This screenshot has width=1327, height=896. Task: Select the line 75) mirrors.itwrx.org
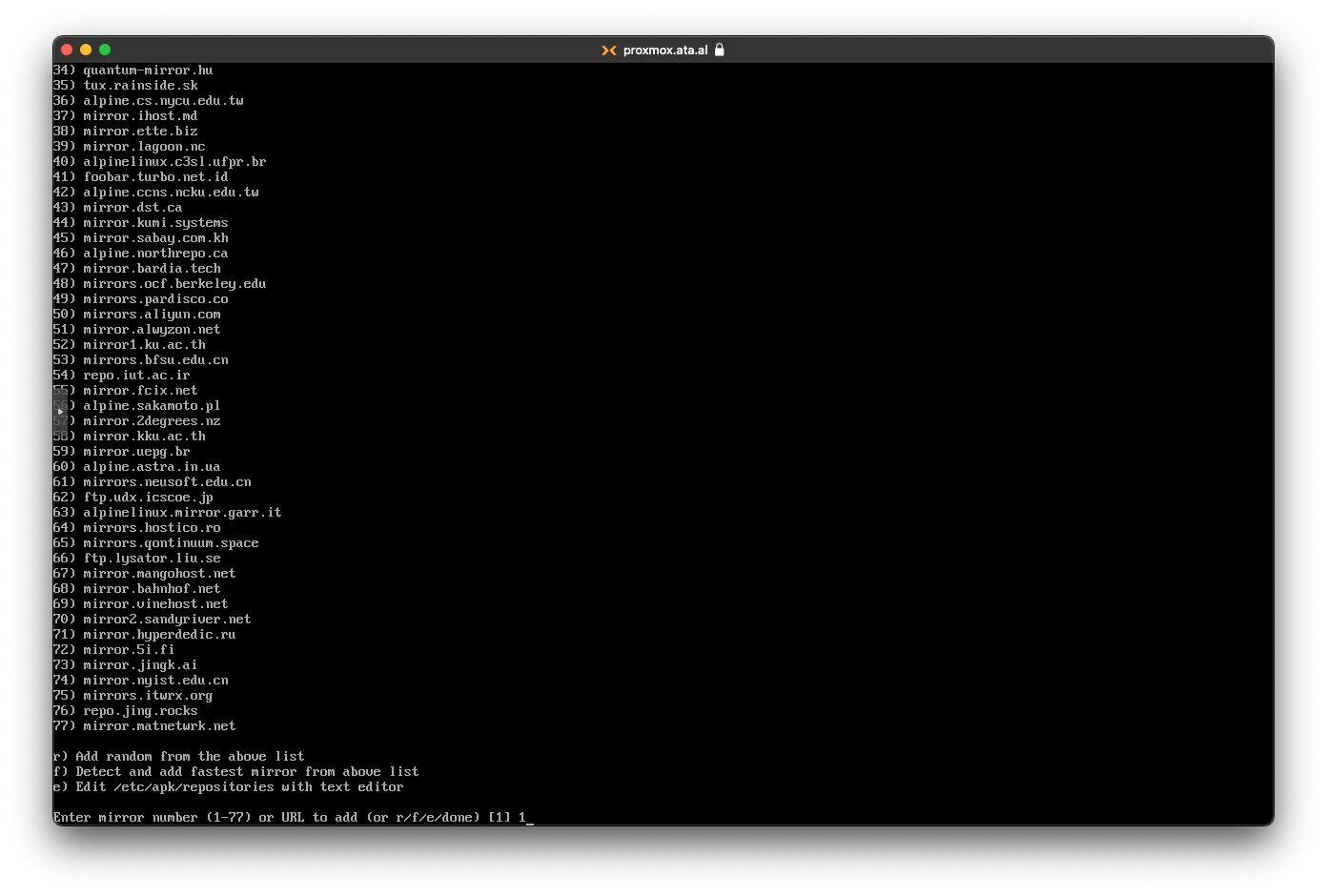coord(133,696)
